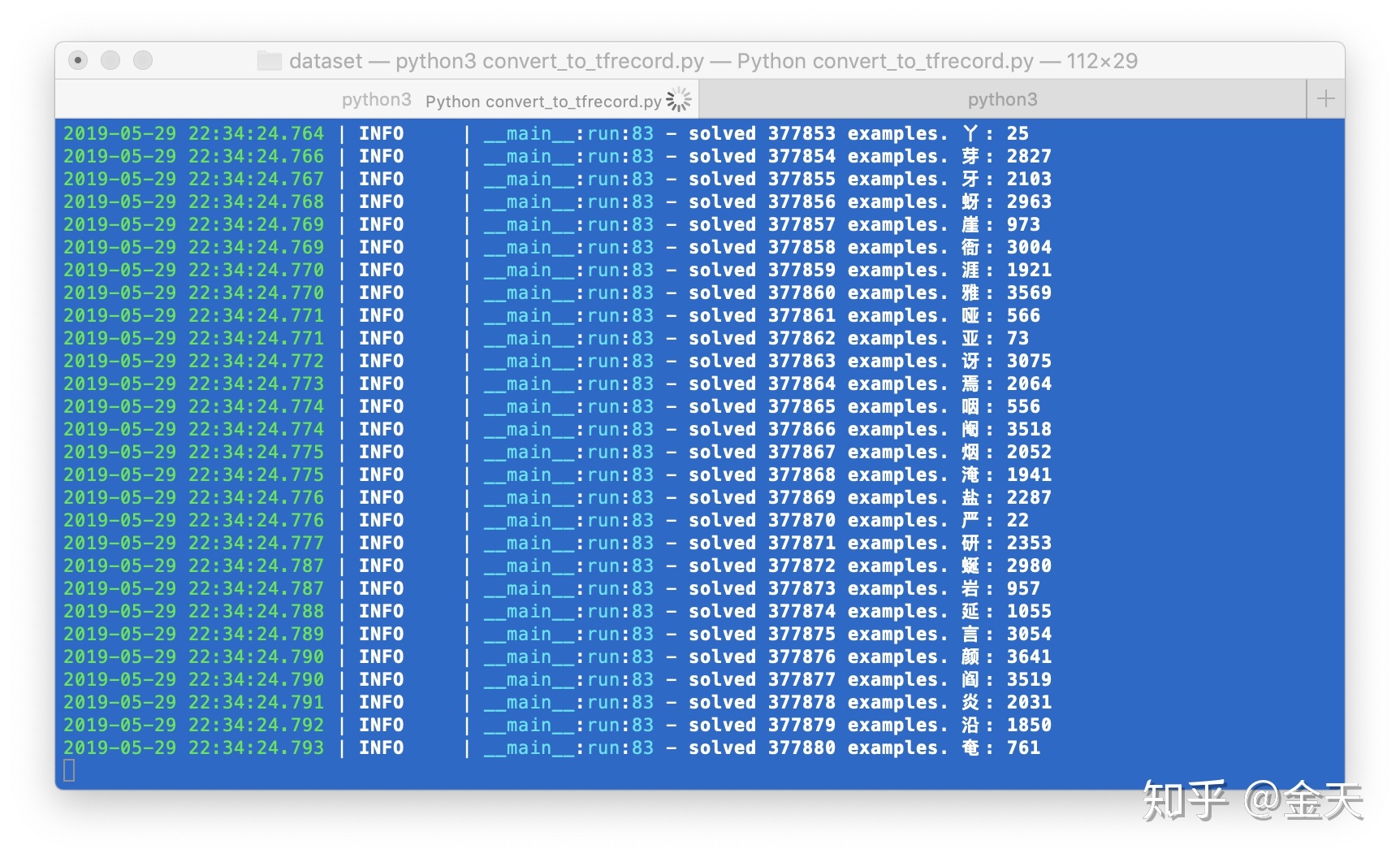Click the value 2103 in the output
The height and width of the screenshot is (858, 1400).
1029,179
